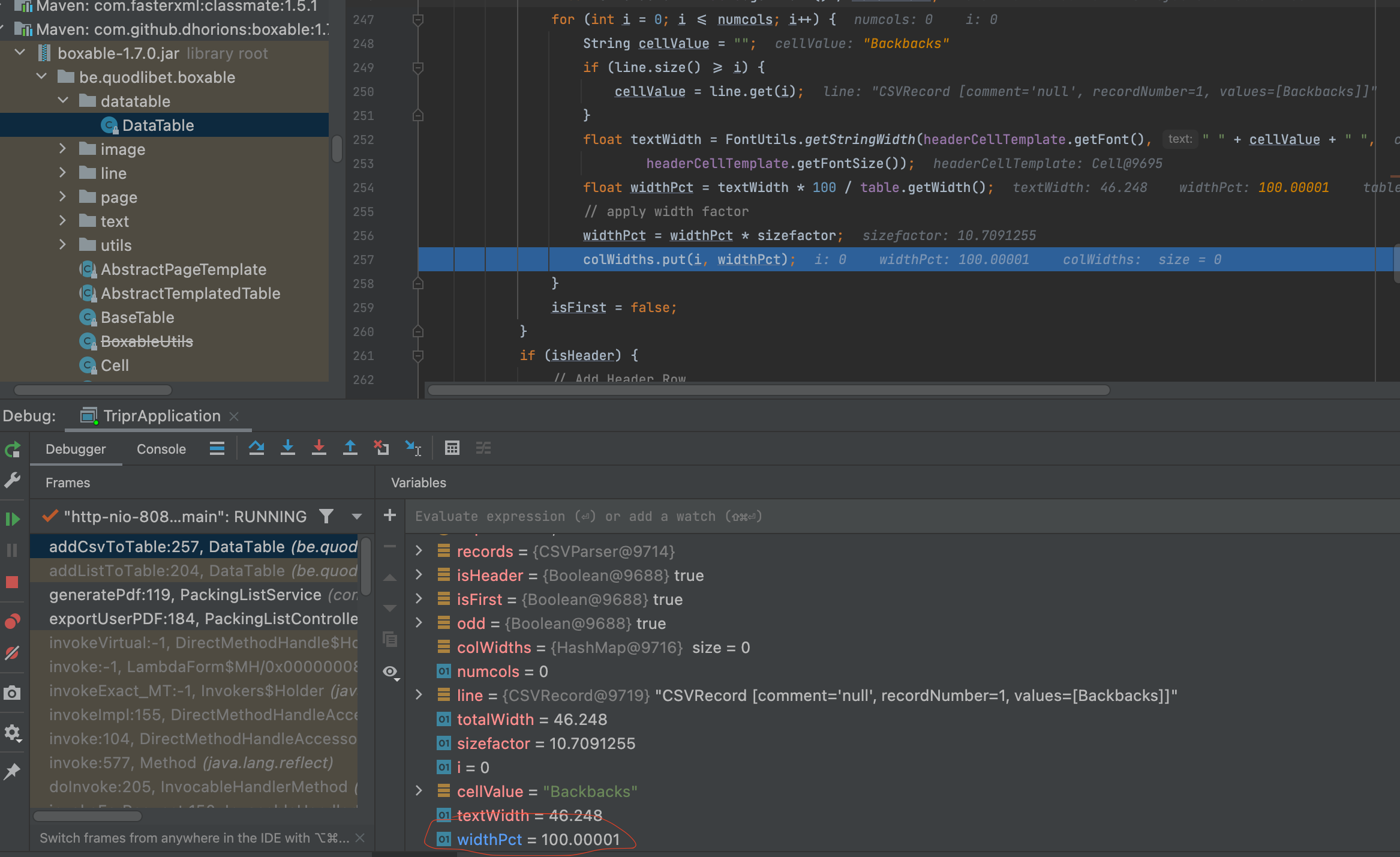Toggle Mute Breakpoints
The image size is (1400, 857).
(x=13, y=652)
